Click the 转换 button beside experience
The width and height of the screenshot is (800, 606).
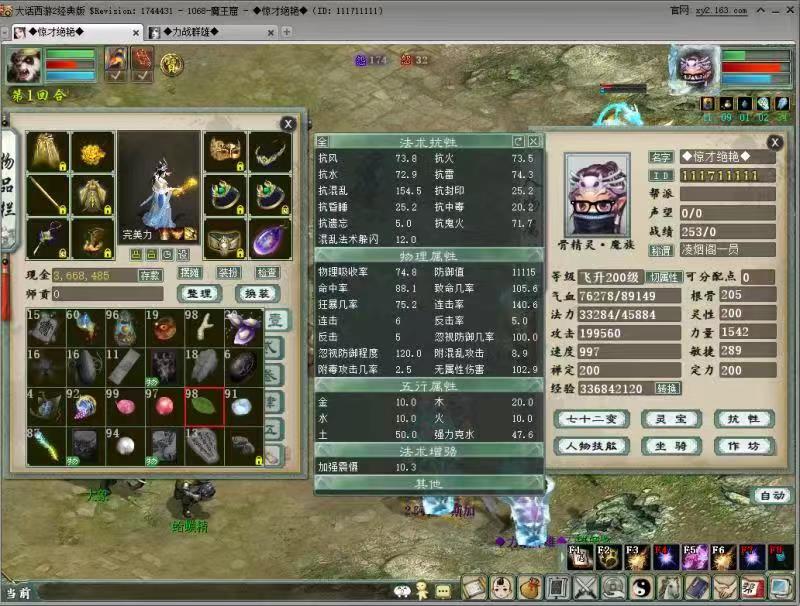point(667,389)
